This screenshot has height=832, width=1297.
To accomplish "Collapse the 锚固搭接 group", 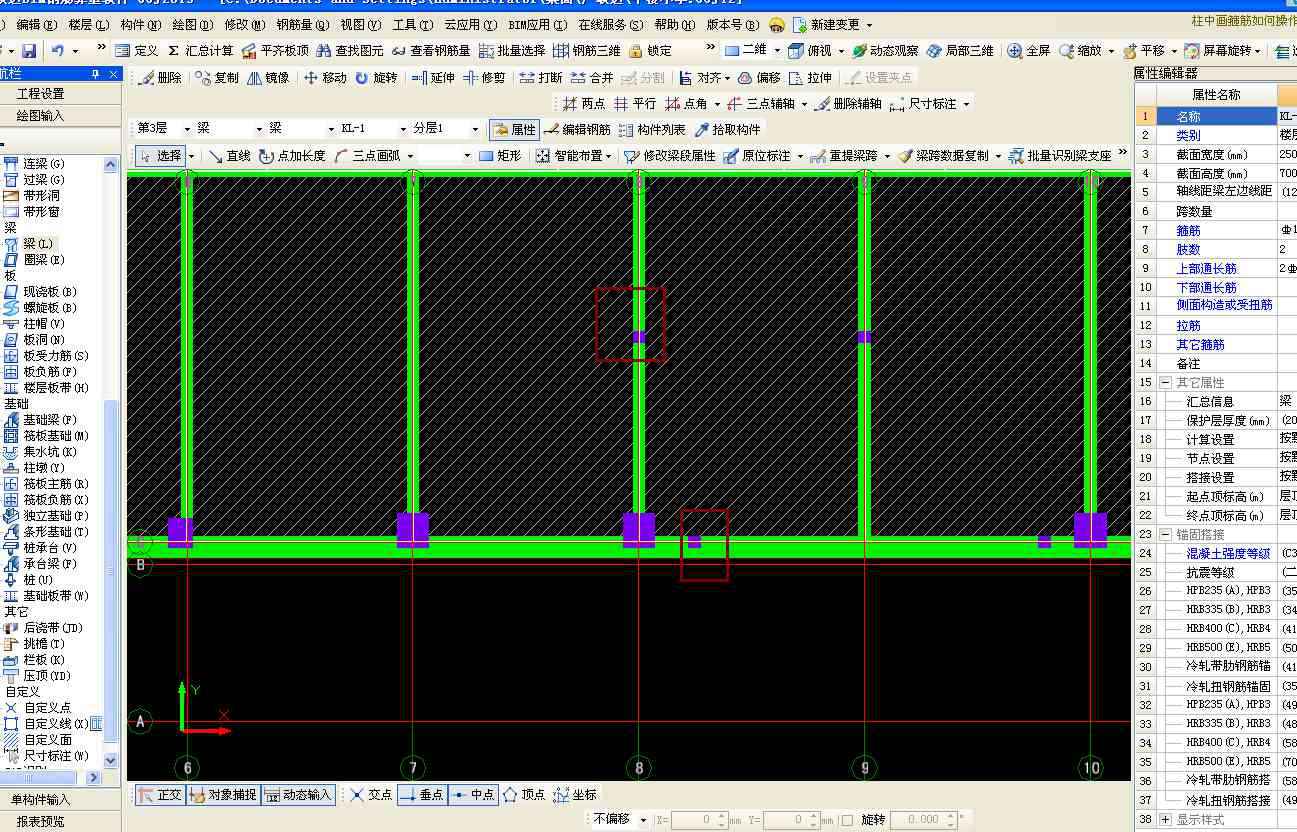I will click(x=1165, y=535).
